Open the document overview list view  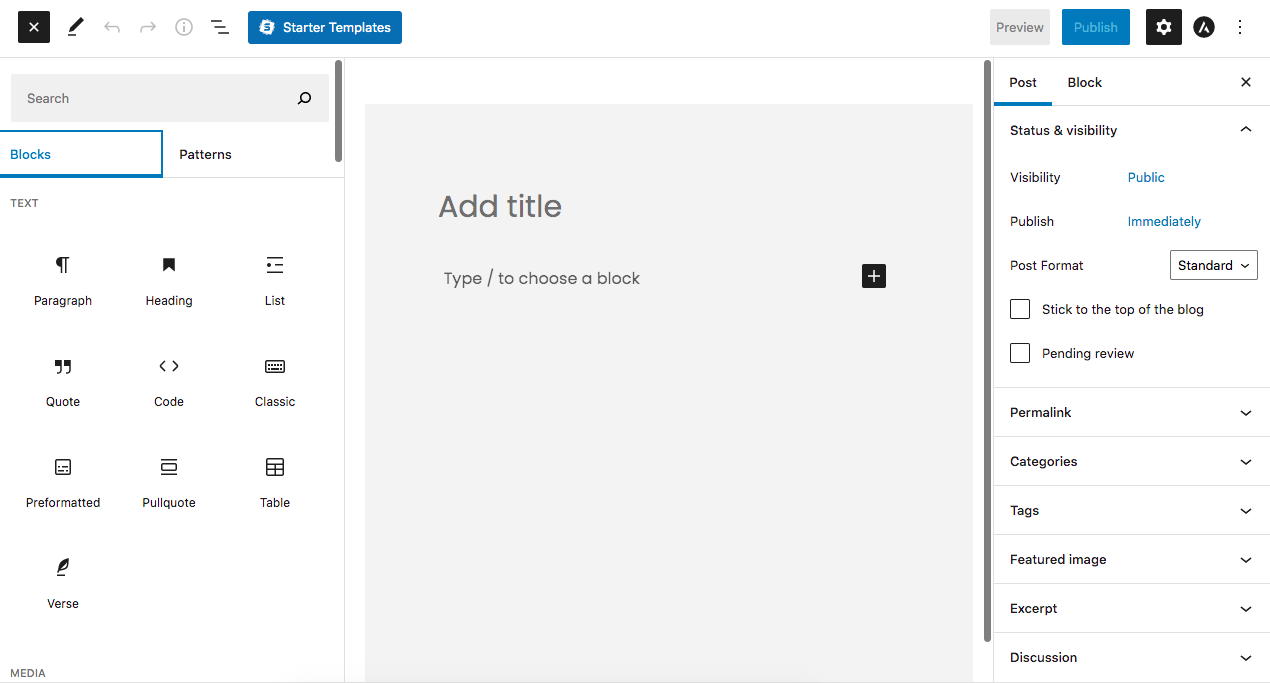220,27
